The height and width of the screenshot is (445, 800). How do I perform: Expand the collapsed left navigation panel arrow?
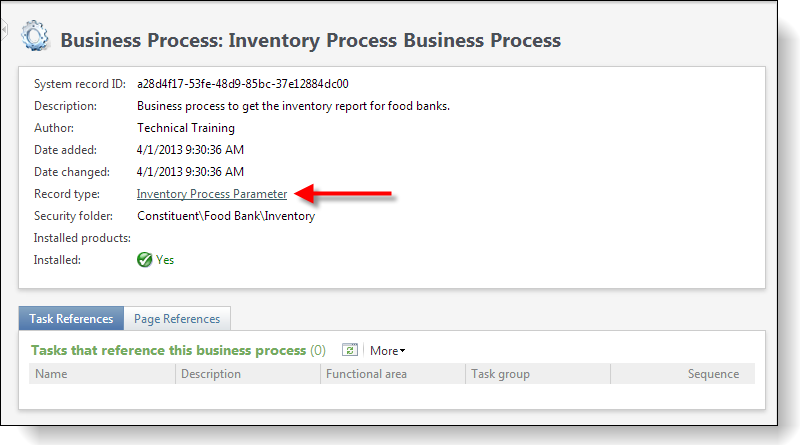3,30
